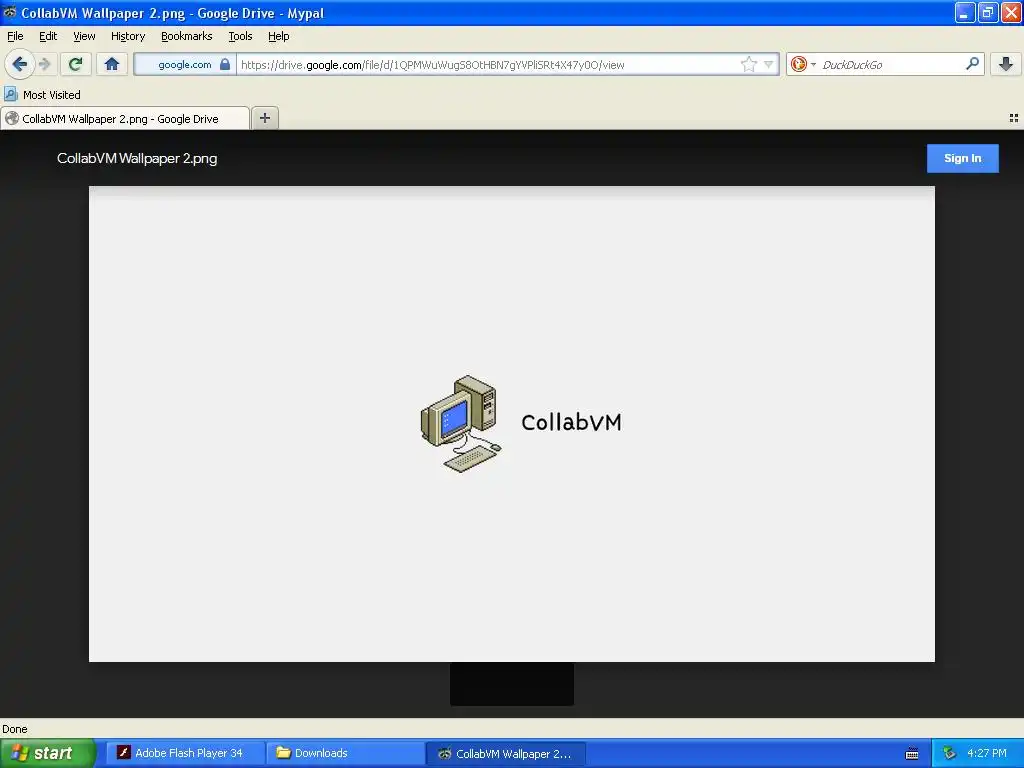Image resolution: width=1024 pixels, height=768 pixels.
Task: Open the Help menu
Action: tap(278, 36)
